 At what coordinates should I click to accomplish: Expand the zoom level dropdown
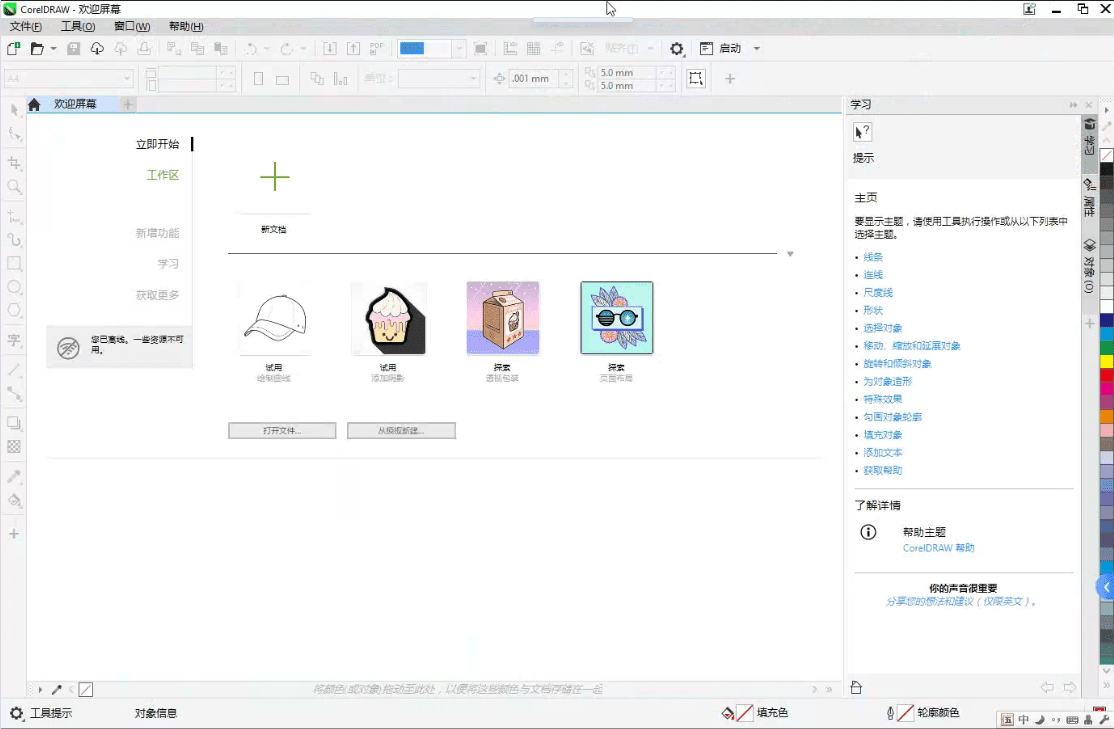(x=459, y=48)
